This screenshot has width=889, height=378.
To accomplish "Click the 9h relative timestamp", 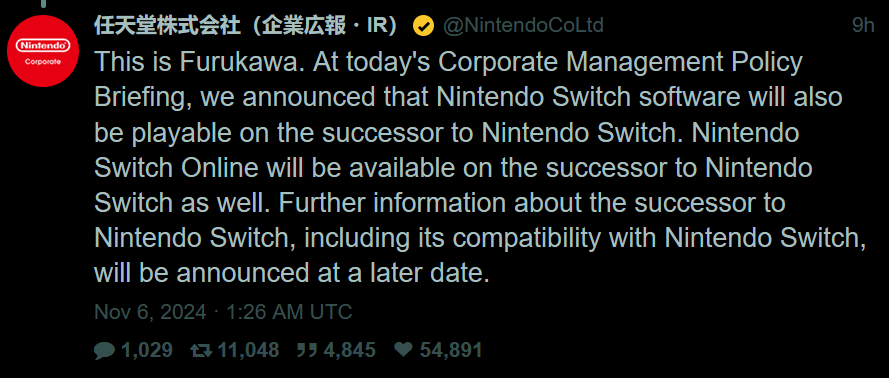I will coord(863,26).
